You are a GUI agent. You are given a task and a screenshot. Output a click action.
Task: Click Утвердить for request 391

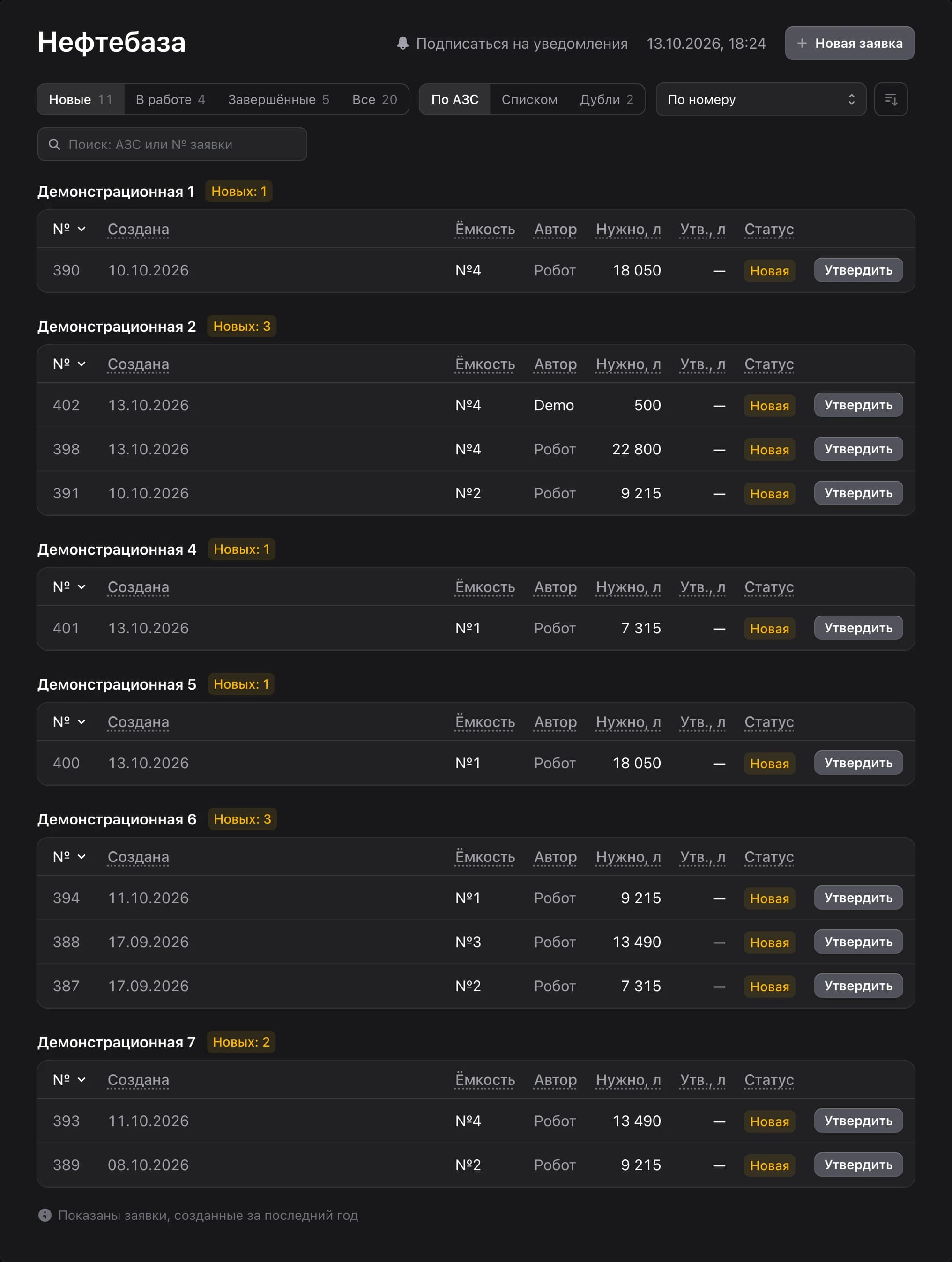(858, 493)
